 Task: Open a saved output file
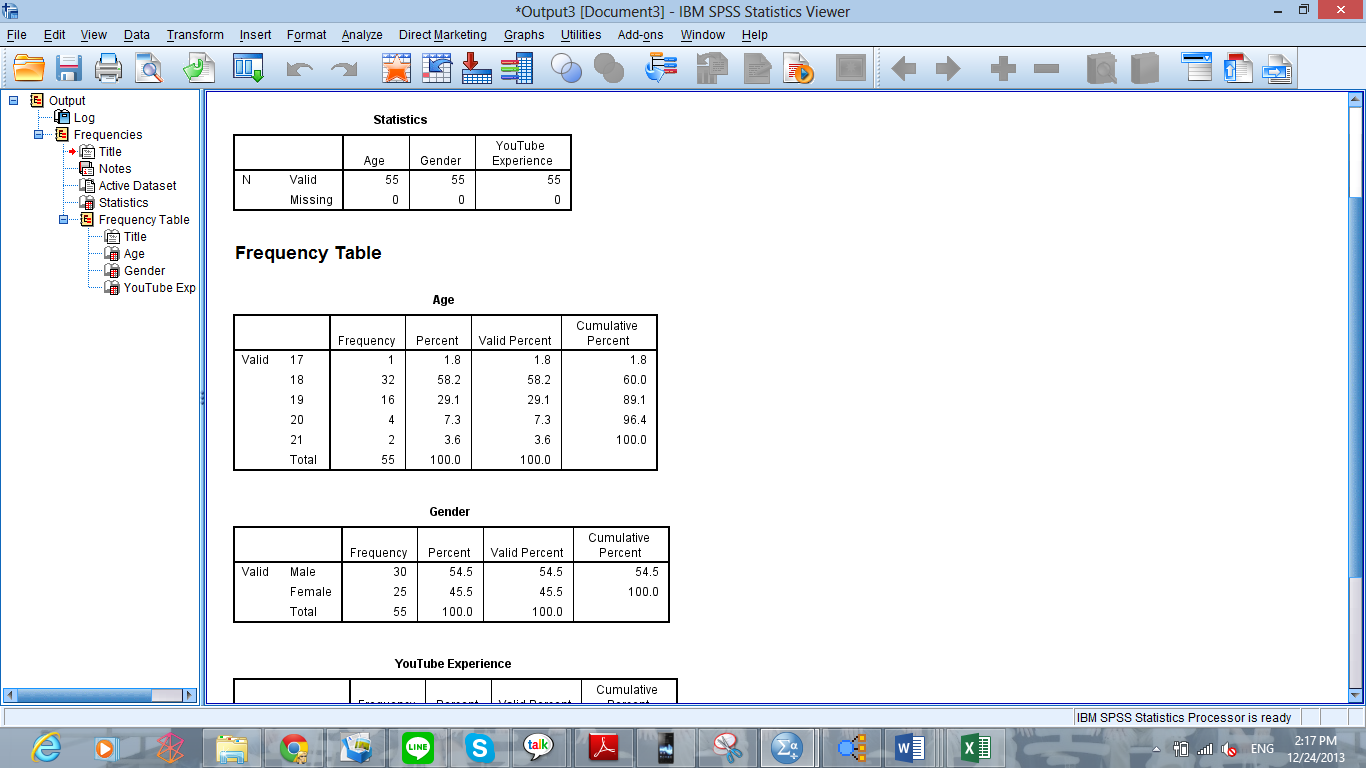coord(27,68)
